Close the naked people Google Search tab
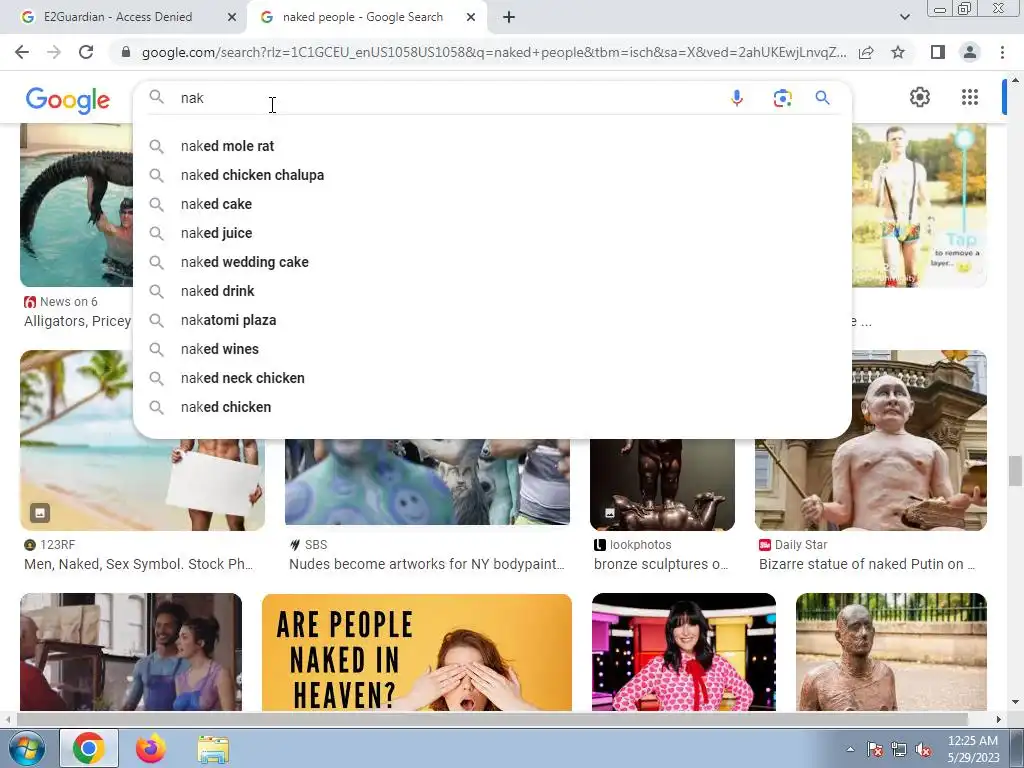This screenshot has height=768, width=1024. point(471,17)
